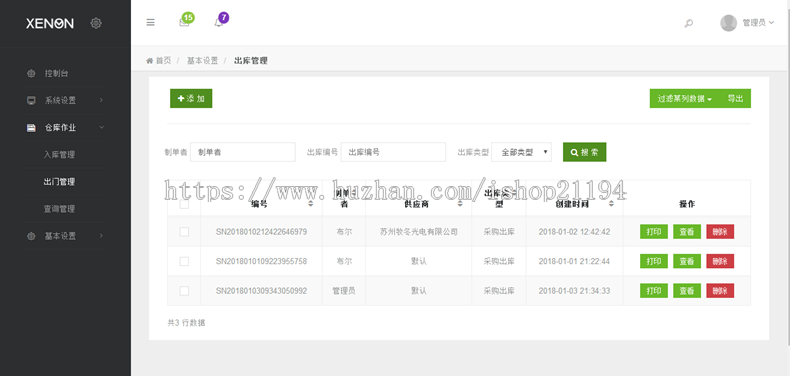Expand the 管理员 user menu
The width and height of the screenshot is (790, 376).
click(x=758, y=23)
